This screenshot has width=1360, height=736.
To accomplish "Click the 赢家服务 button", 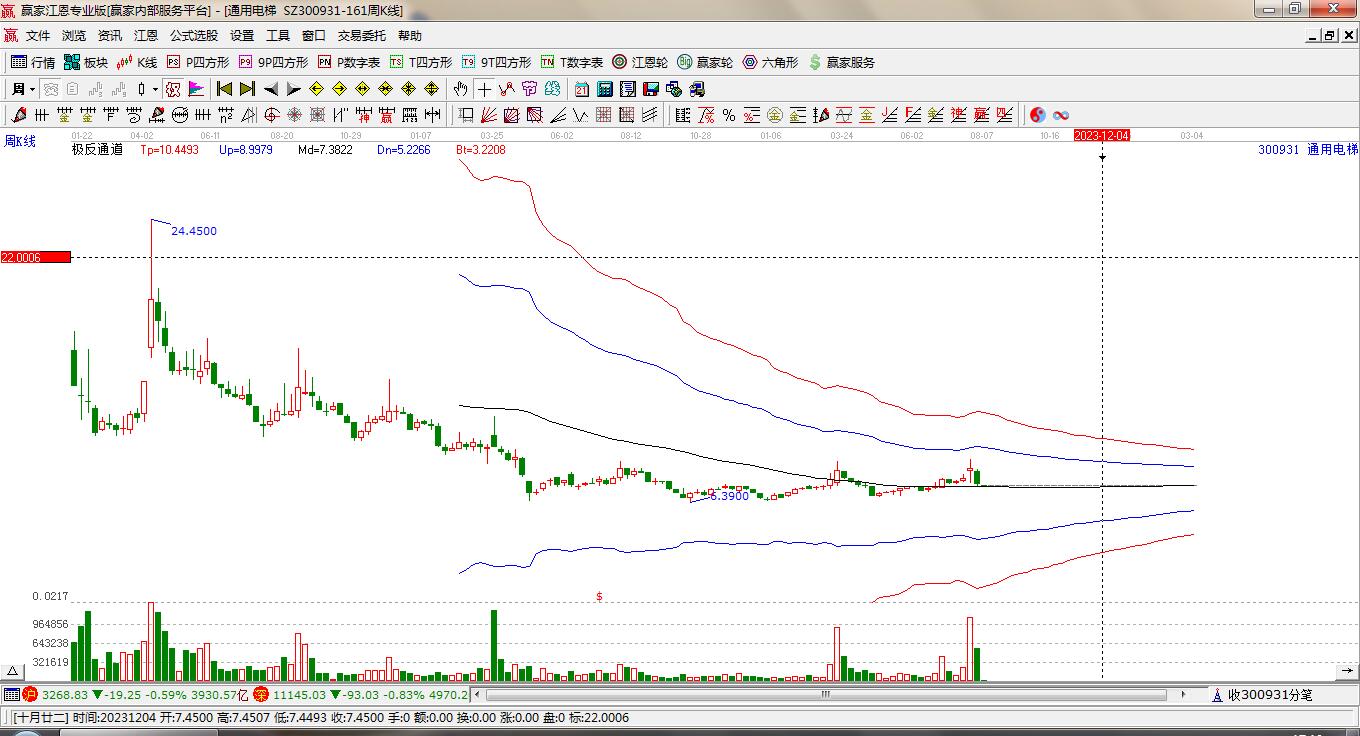I will click(x=841, y=62).
